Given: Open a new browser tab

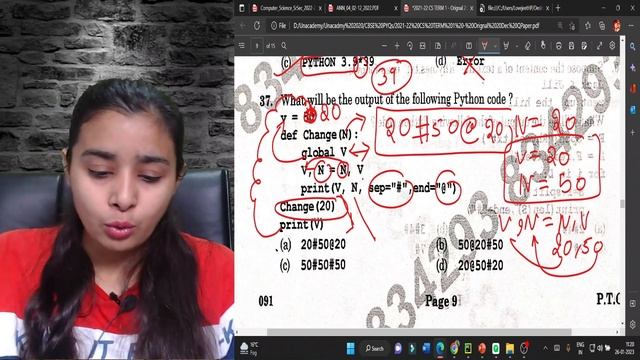Looking at the screenshot, I should point(558,8).
